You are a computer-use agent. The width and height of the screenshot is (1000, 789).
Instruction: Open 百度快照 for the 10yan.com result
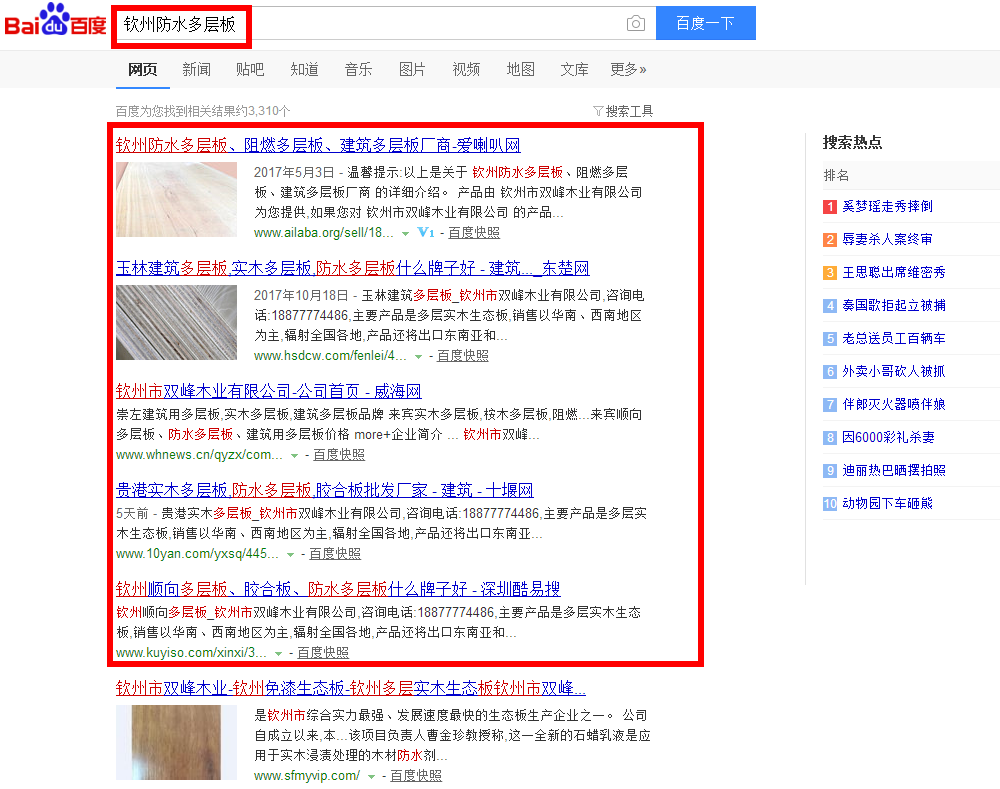click(x=335, y=554)
